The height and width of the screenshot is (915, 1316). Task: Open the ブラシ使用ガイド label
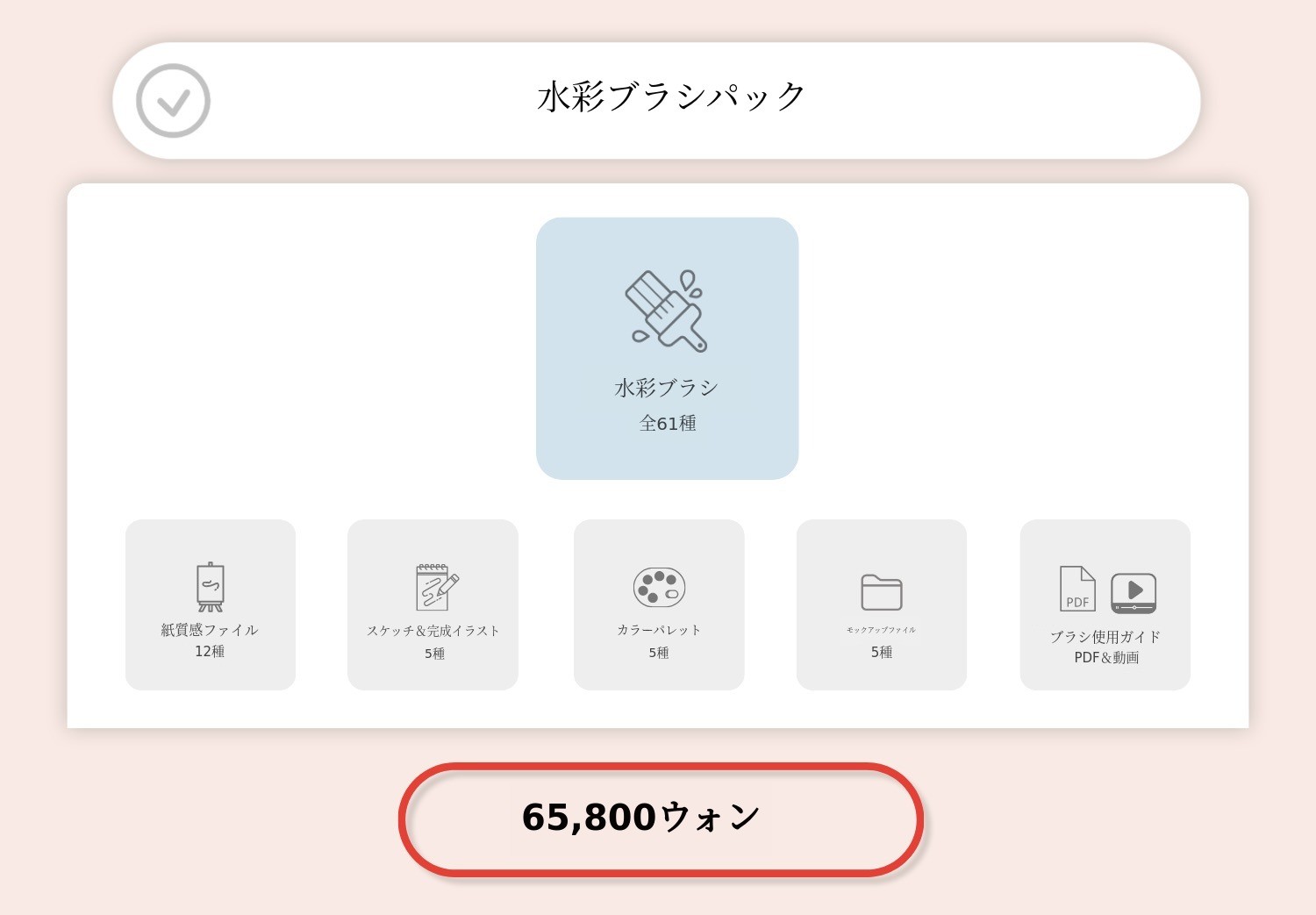pos(1105,637)
